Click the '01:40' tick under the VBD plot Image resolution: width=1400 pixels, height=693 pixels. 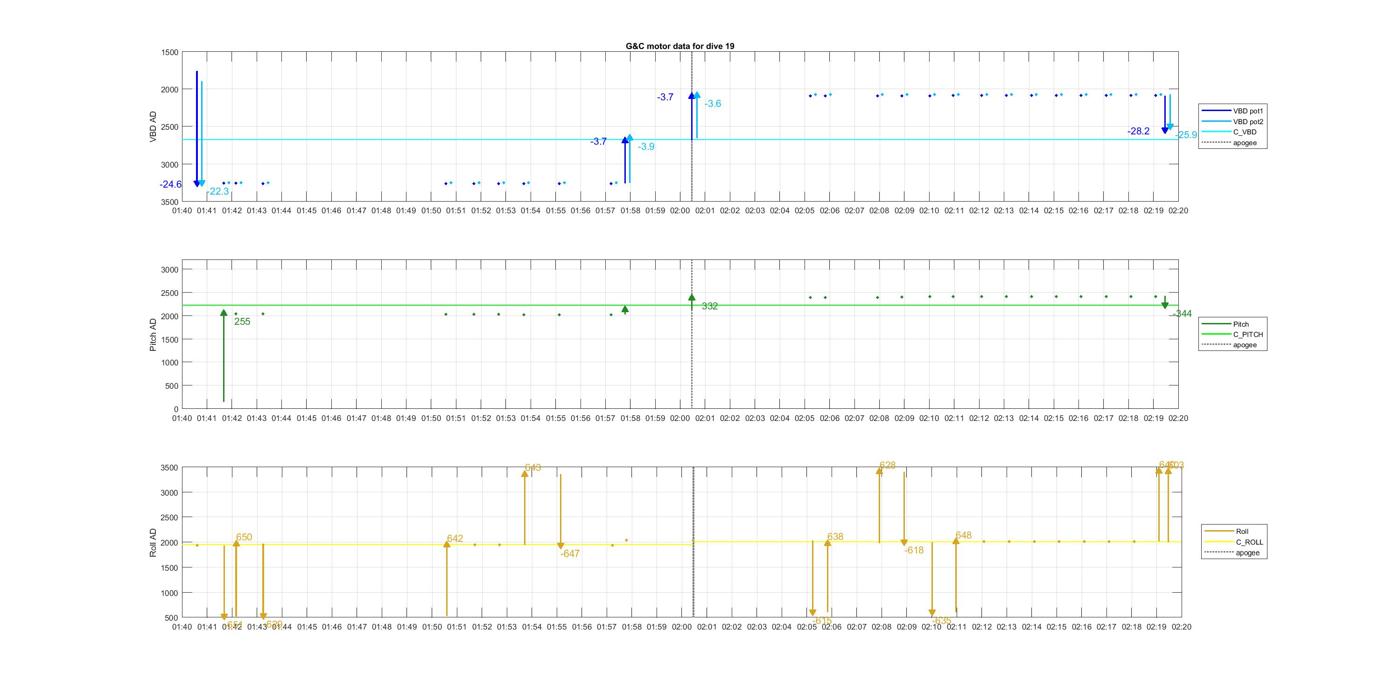(182, 211)
